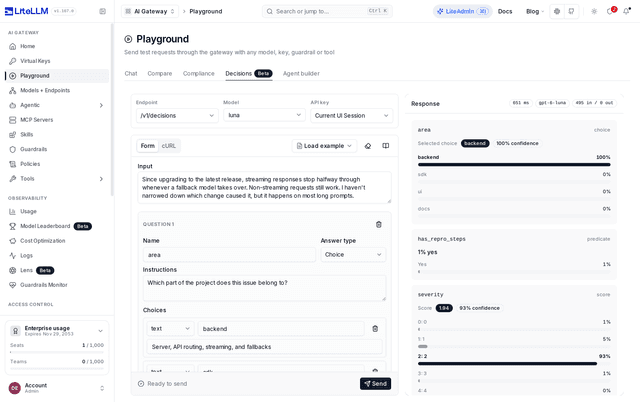This screenshot has height=402, width=640.
Task: Click the Seats usage progress bar
Action: 57,352
